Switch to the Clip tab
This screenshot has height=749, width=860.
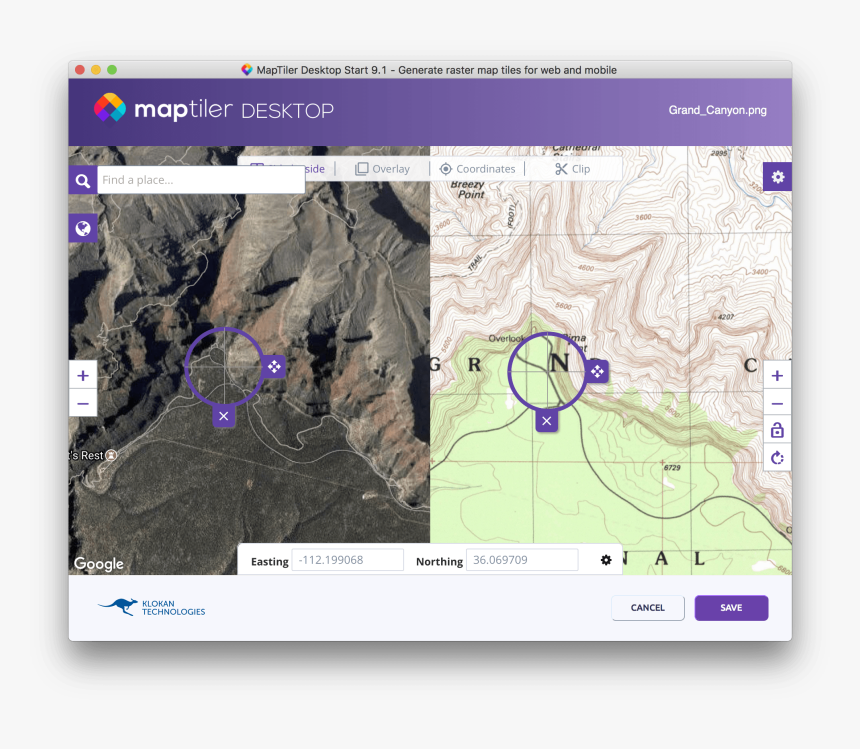[572, 169]
